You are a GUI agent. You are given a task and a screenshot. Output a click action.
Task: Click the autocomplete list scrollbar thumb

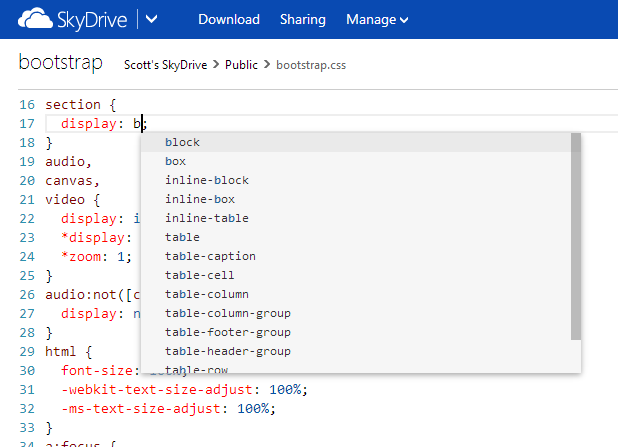576,237
